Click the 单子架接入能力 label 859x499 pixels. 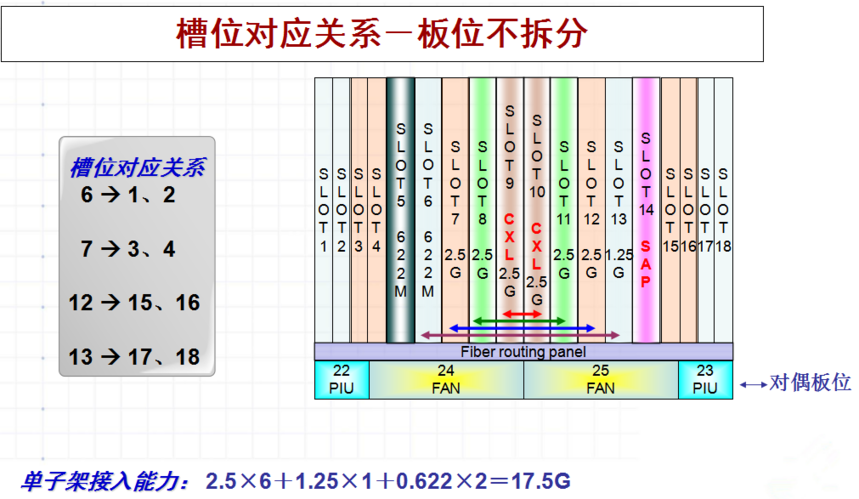[104, 482]
